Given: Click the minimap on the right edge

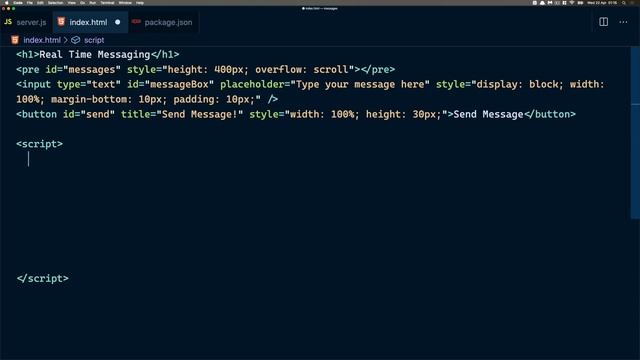Looking at the screenshot, I should 635,133.
